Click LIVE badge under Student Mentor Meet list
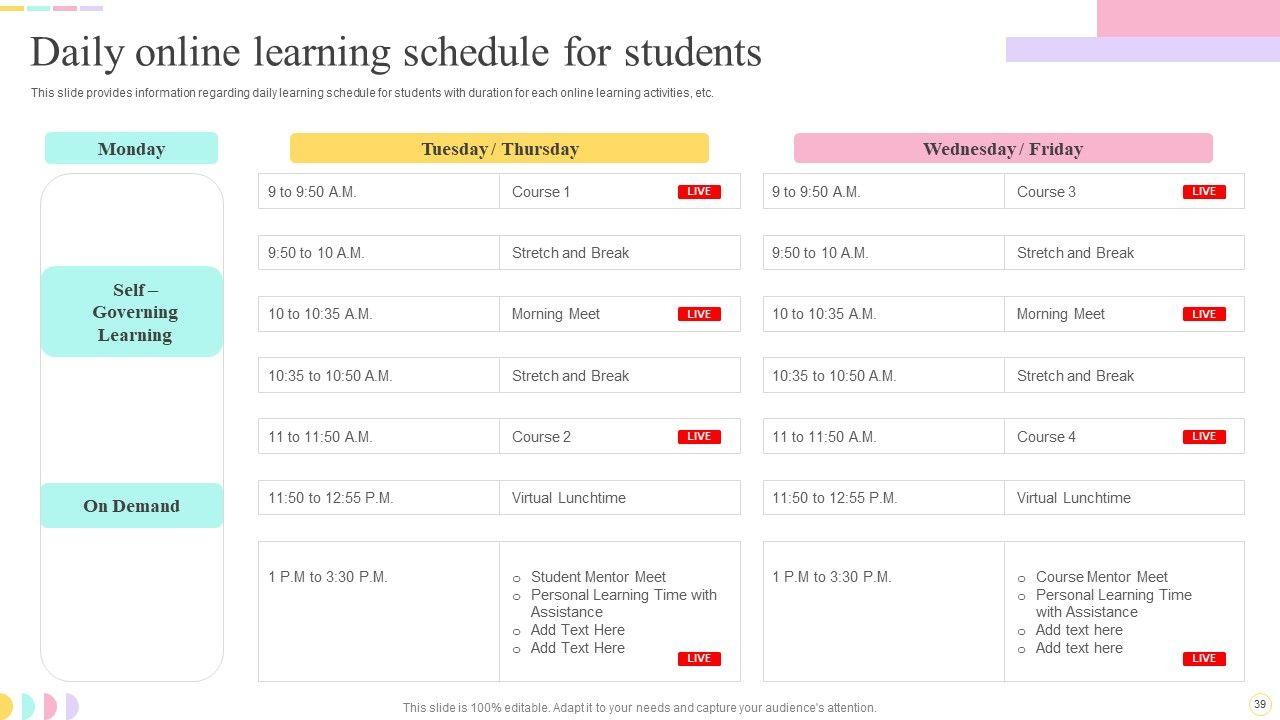 tap(699, 659)
